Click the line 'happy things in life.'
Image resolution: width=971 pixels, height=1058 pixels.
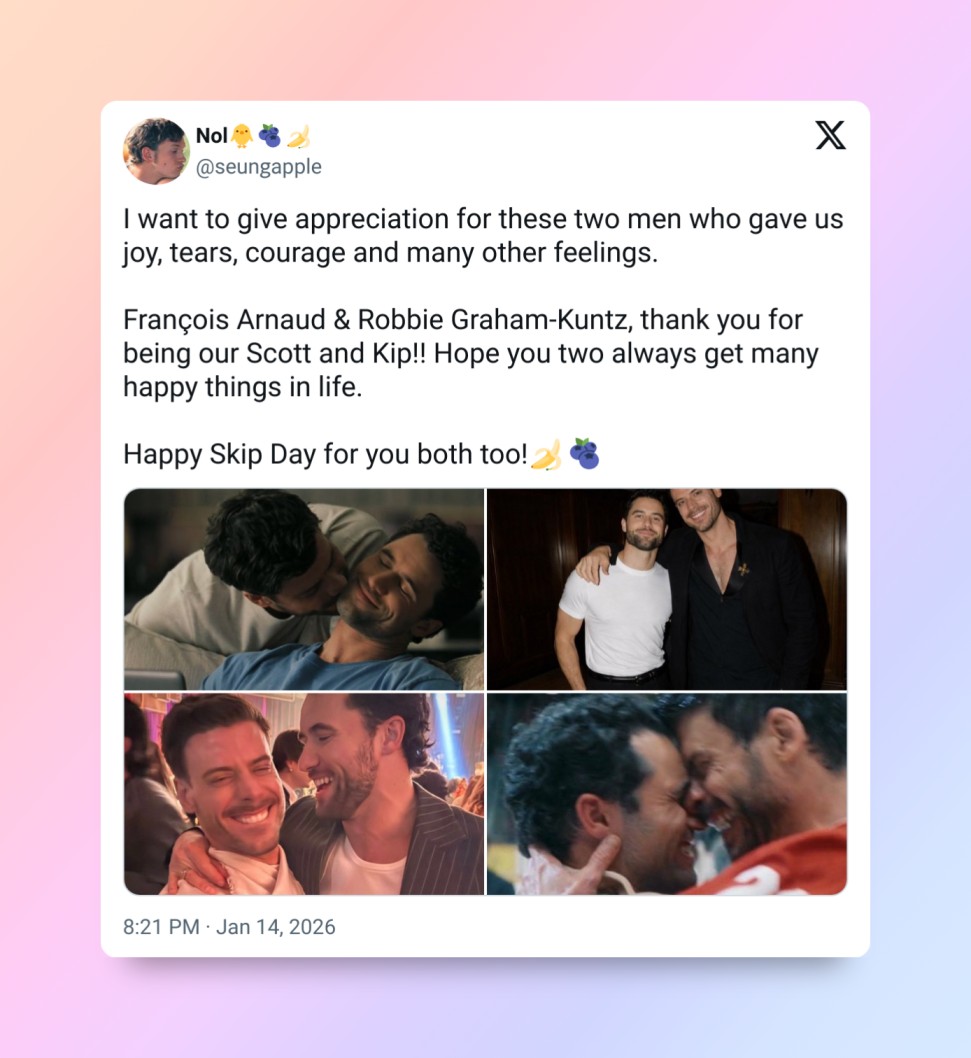point(242,387)
